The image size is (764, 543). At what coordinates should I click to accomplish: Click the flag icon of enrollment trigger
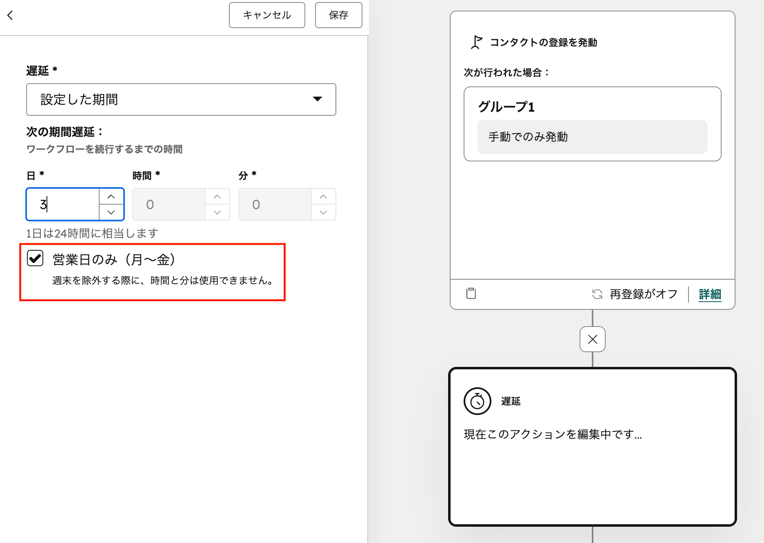point(476,42)
